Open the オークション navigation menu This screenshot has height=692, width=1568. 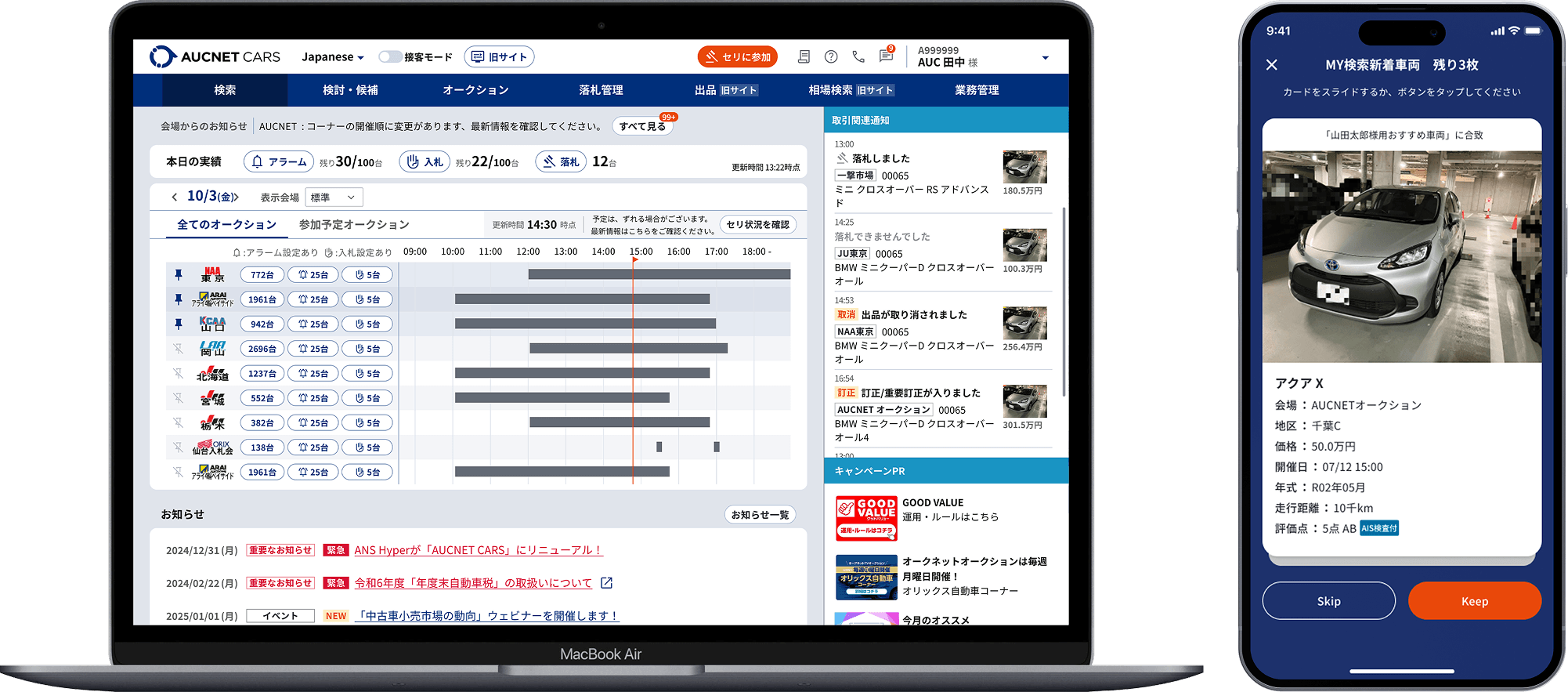coord(475,90)
